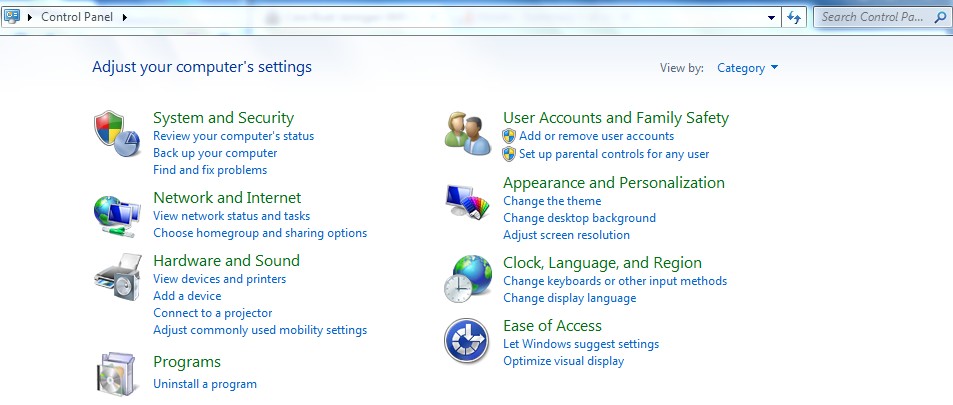Open the Programs heading
This screenshot has height=405, width=953.
click(x=187, y=362)
